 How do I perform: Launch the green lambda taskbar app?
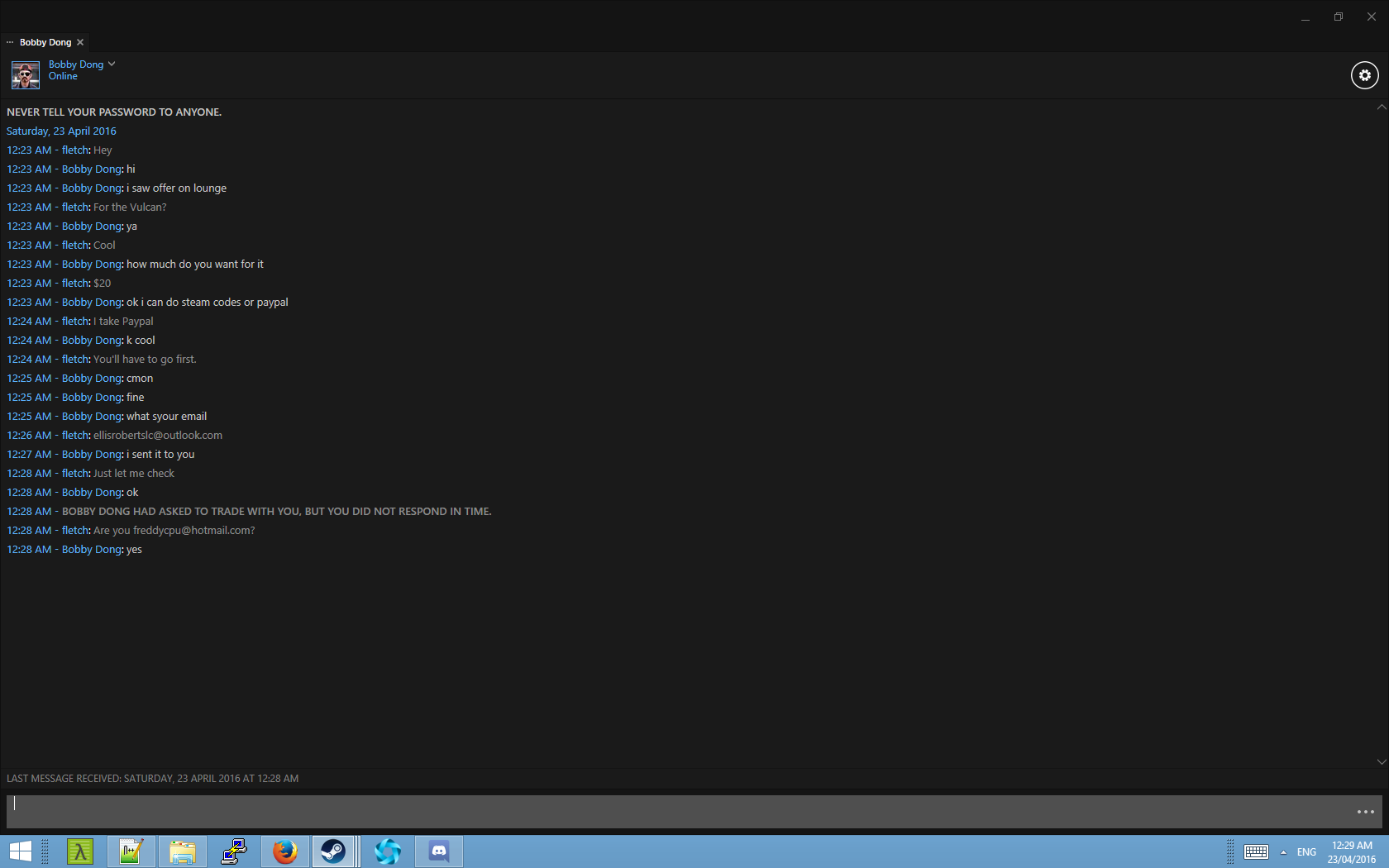pyautogui.click(x=80, y=851)
